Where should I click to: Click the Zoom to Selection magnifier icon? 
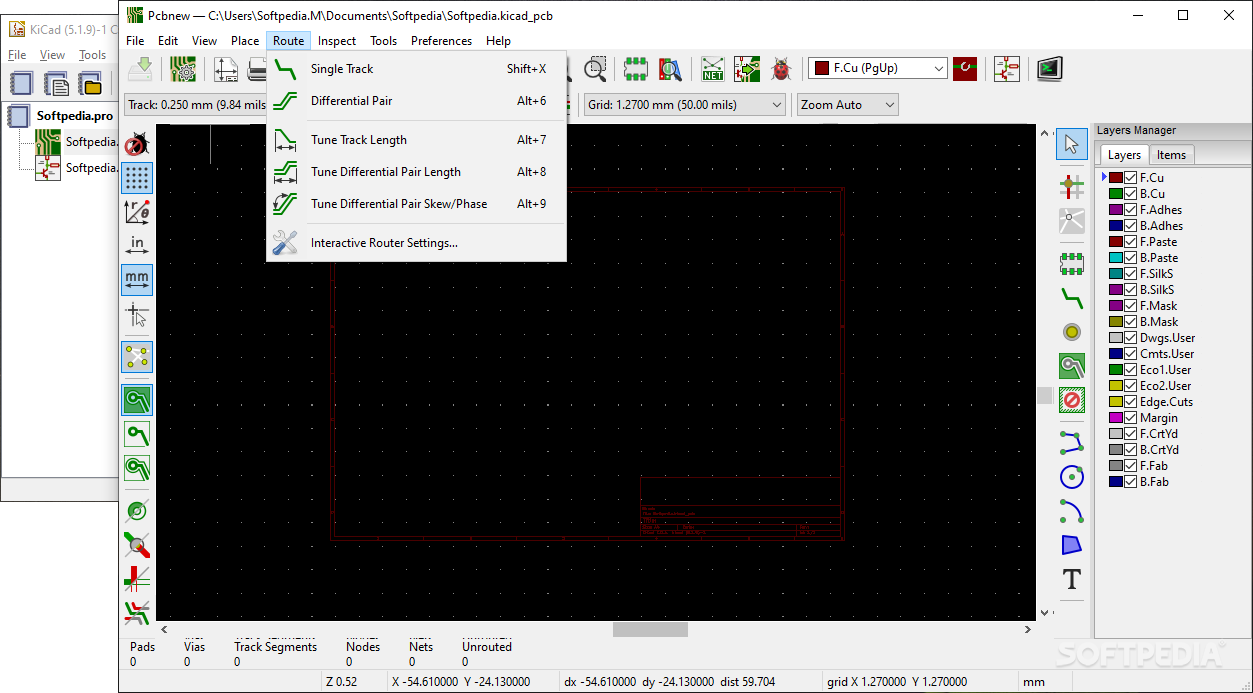tap(596, 69)
